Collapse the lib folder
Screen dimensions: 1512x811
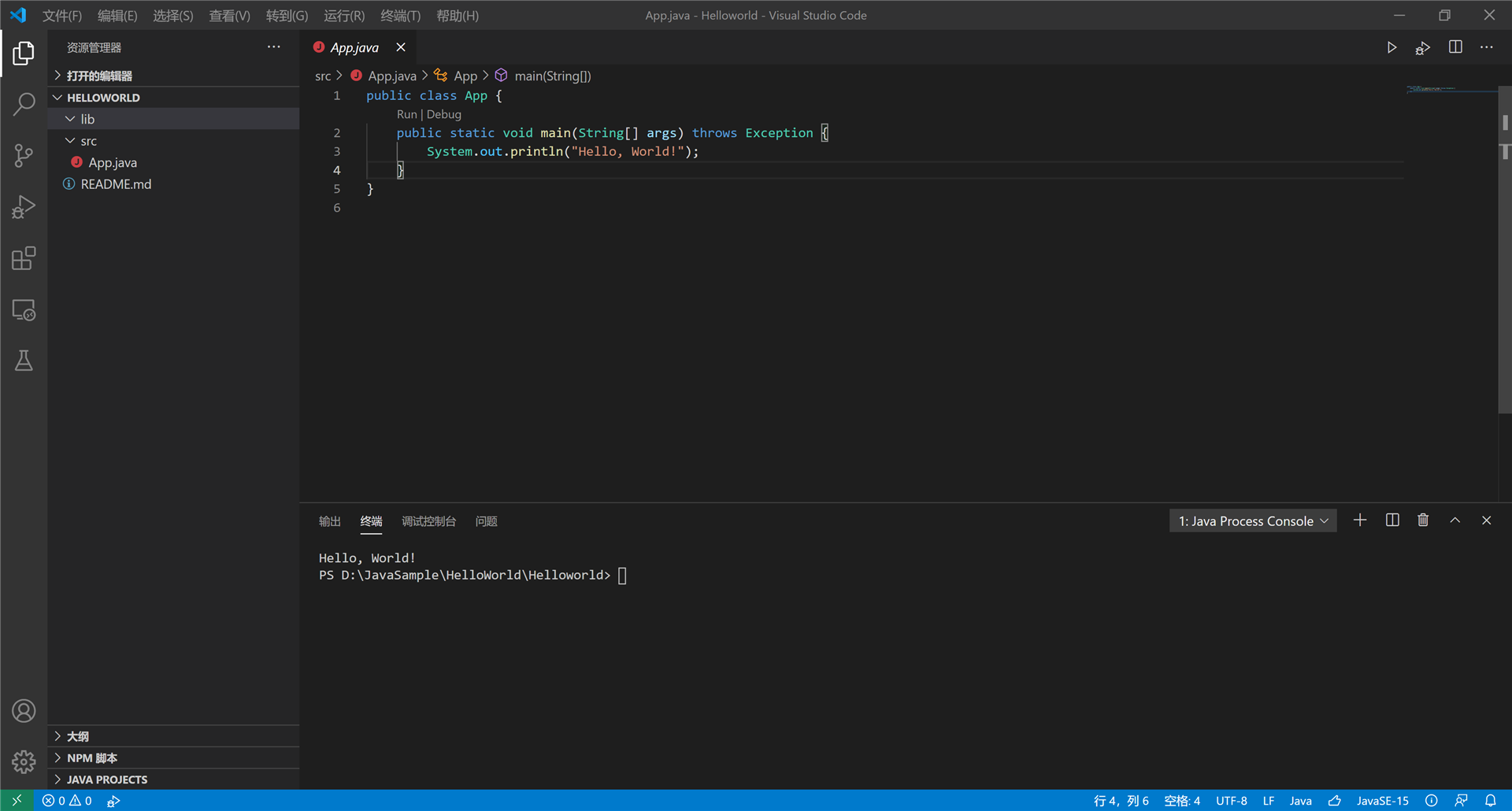(173, 119)
